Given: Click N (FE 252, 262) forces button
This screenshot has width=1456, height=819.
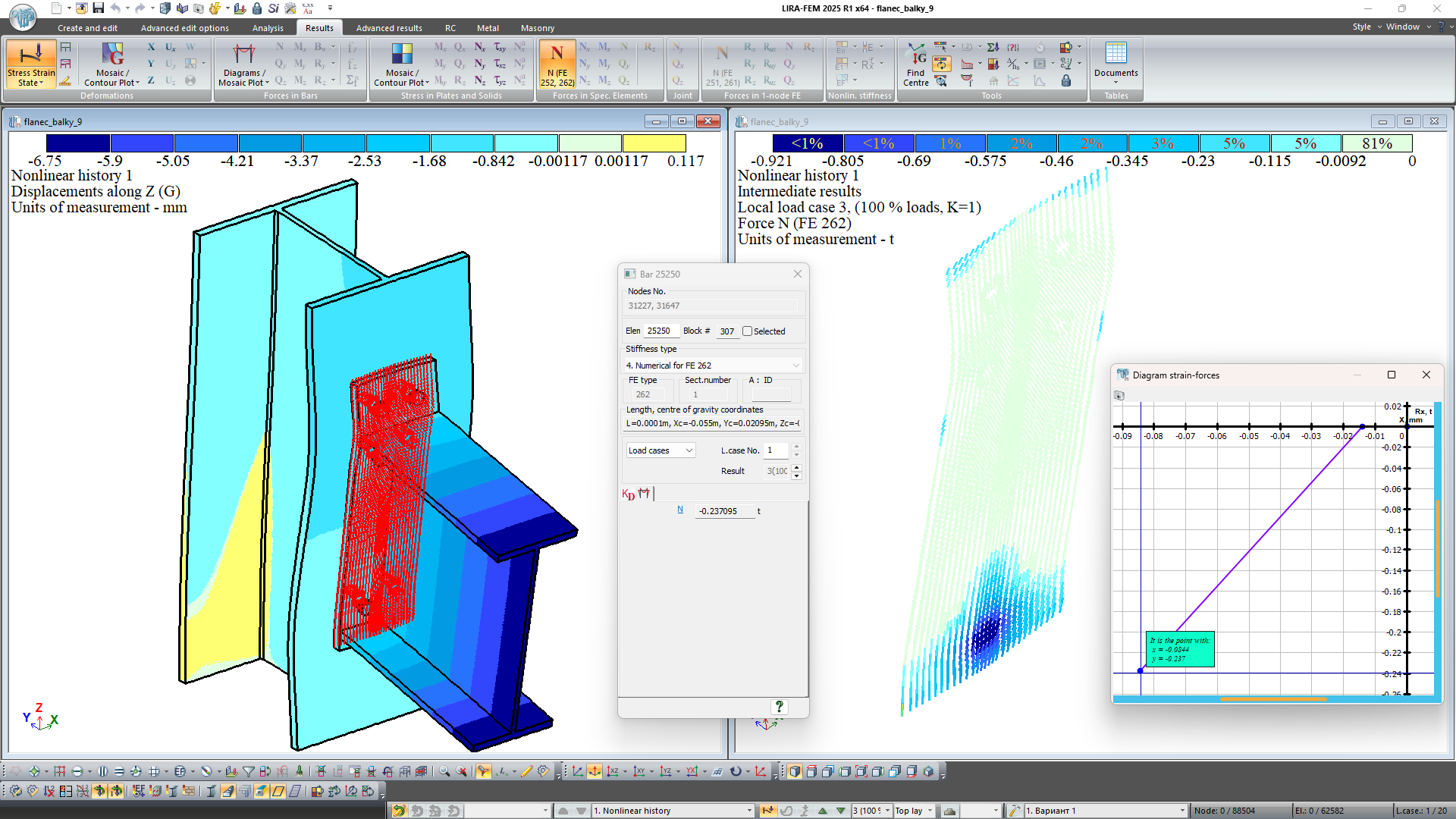Looking at the screenshot, I should point(557,64).
